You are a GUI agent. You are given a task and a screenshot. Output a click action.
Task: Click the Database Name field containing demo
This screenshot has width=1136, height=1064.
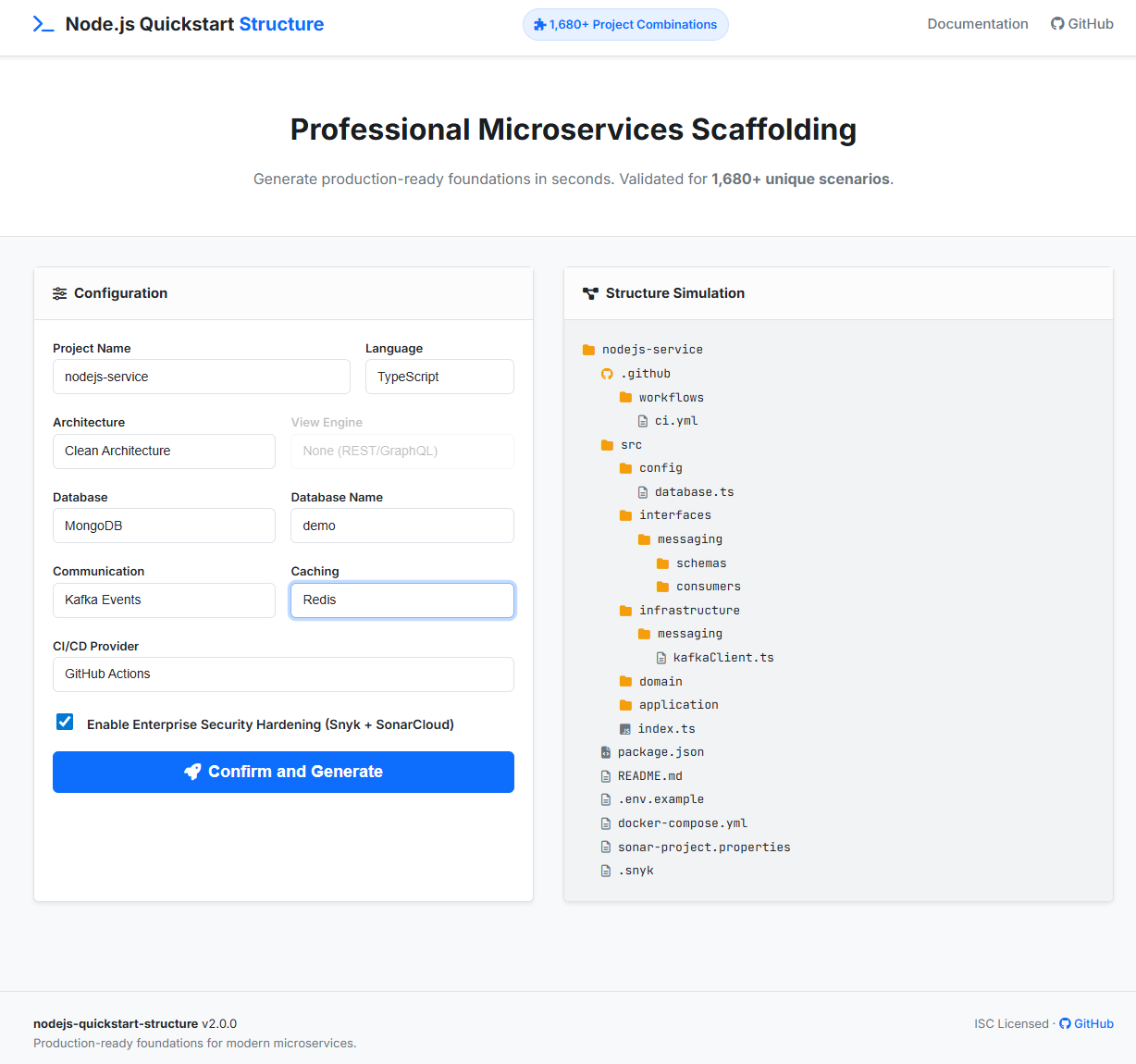tap(401, 526)
